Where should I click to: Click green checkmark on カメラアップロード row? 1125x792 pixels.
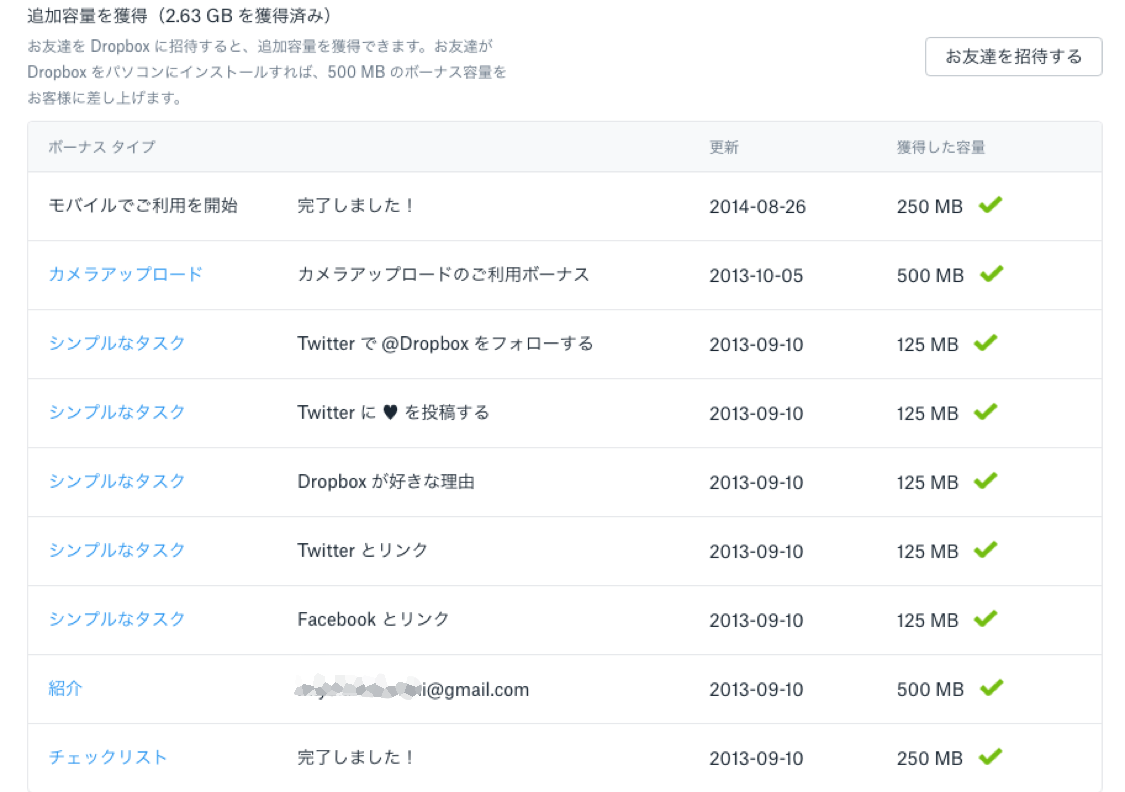(992, 274)
